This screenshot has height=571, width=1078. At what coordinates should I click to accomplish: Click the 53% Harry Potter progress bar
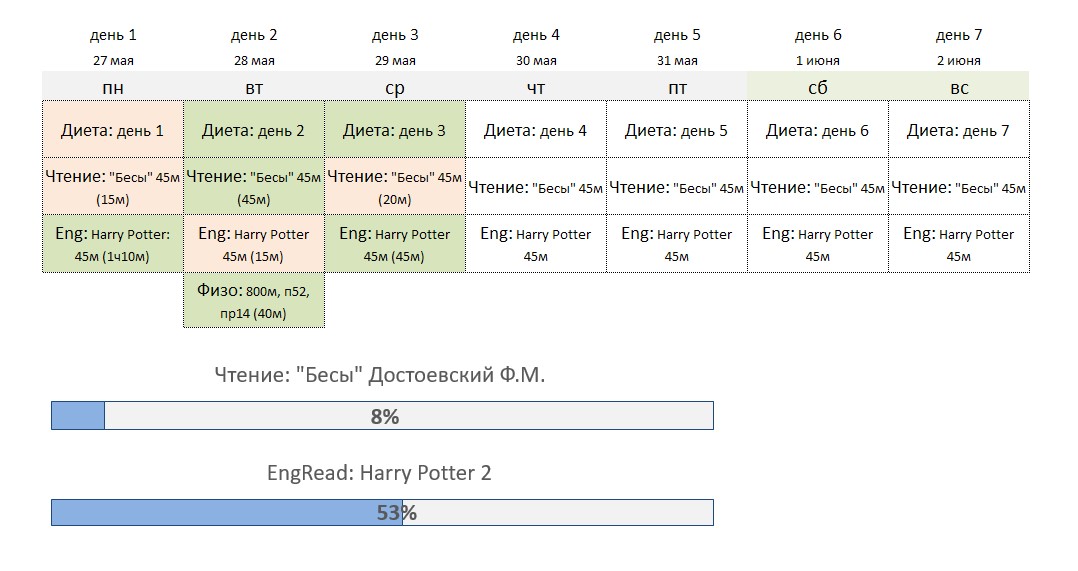(x=382, y=513)
